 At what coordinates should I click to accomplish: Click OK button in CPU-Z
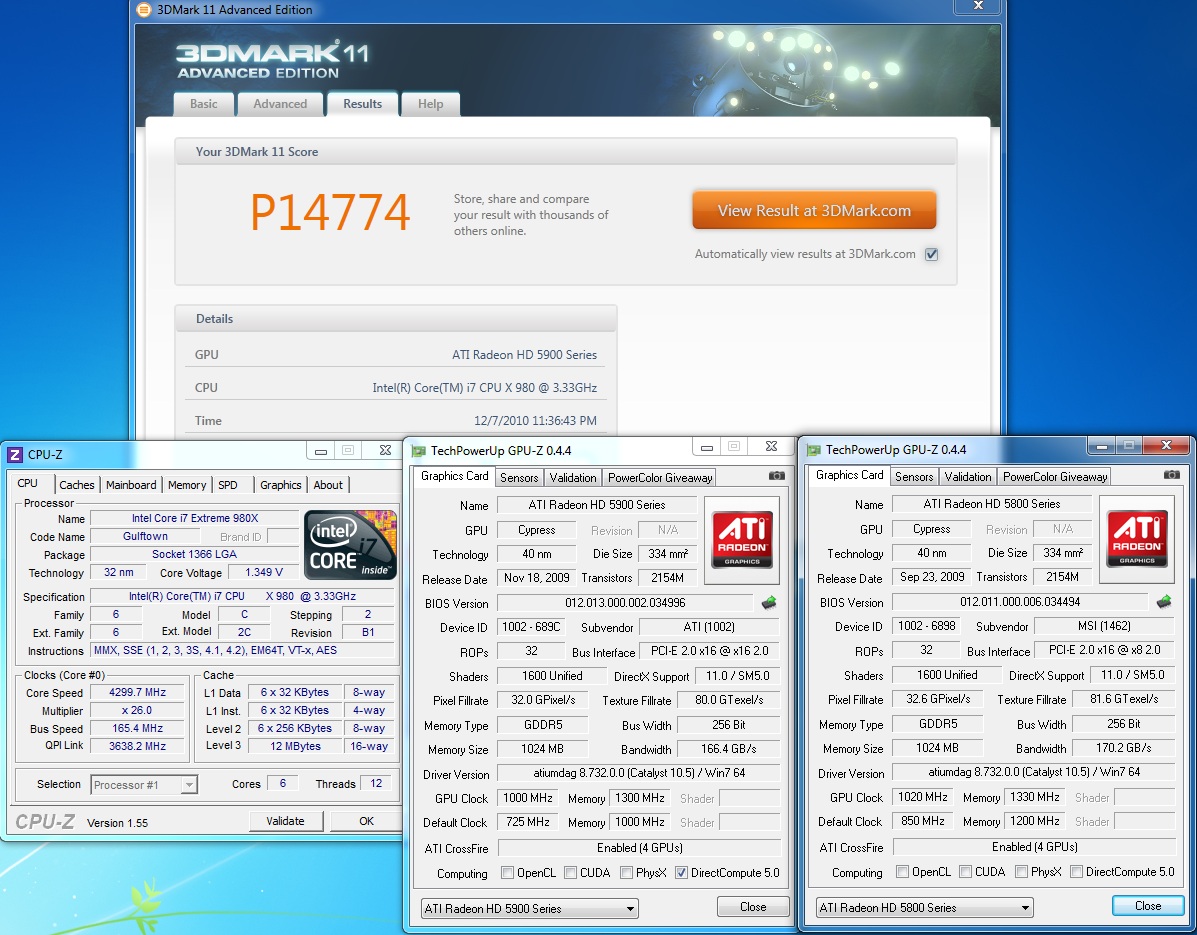coord(366,821)
